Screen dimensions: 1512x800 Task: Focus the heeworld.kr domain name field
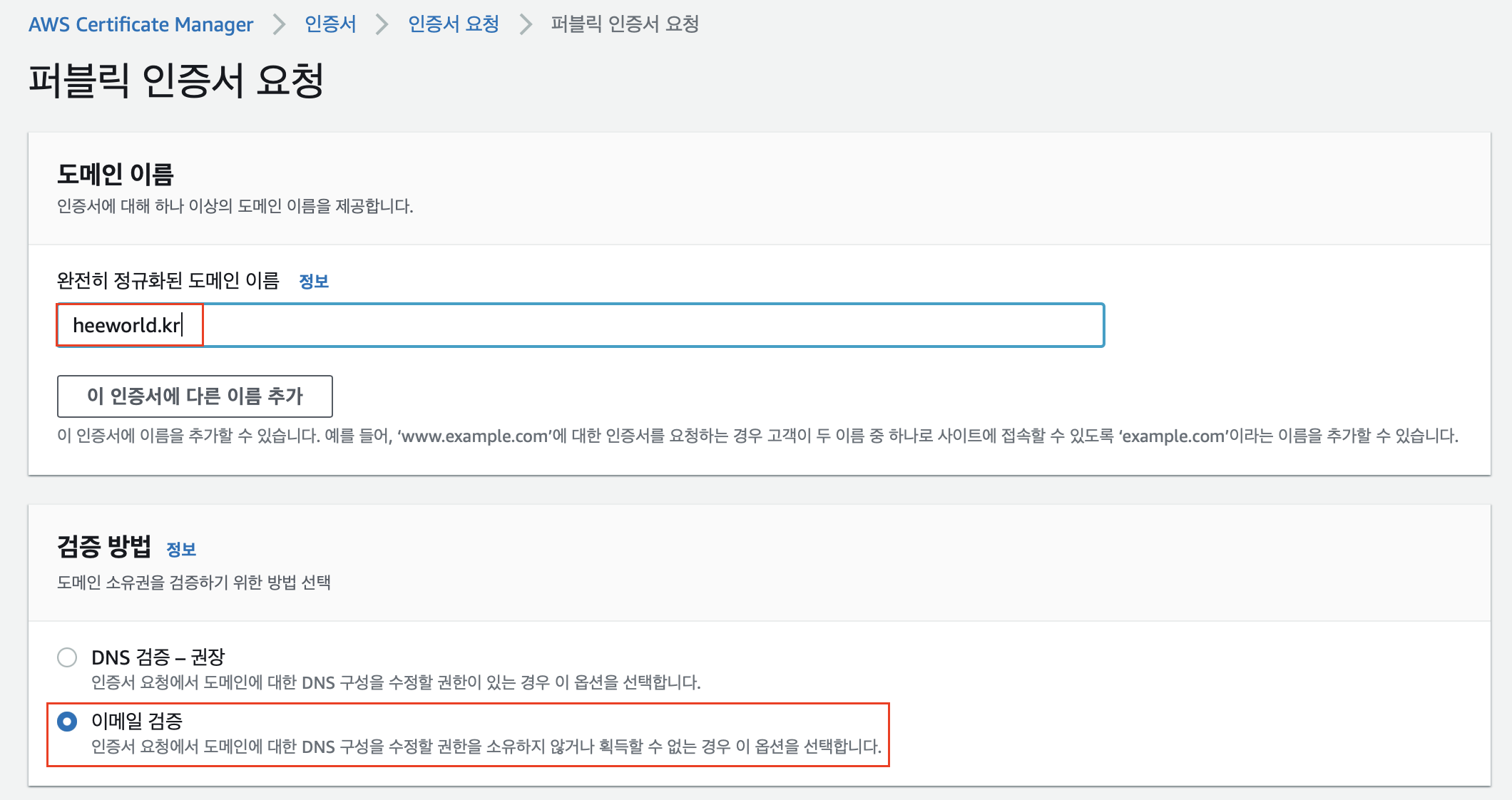pos(580,325)
